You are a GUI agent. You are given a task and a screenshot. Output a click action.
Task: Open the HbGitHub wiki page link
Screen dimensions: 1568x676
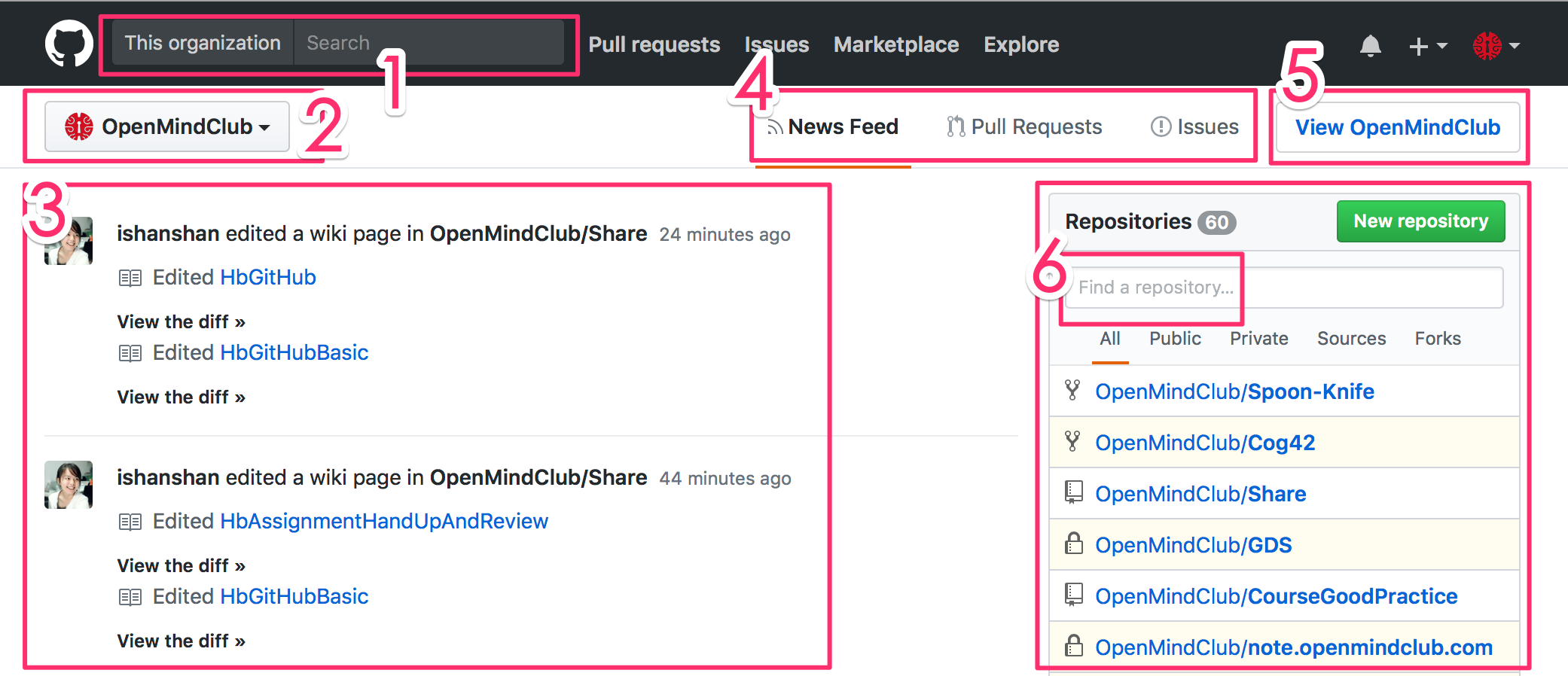pyautogui.click(x=268, y=278)
